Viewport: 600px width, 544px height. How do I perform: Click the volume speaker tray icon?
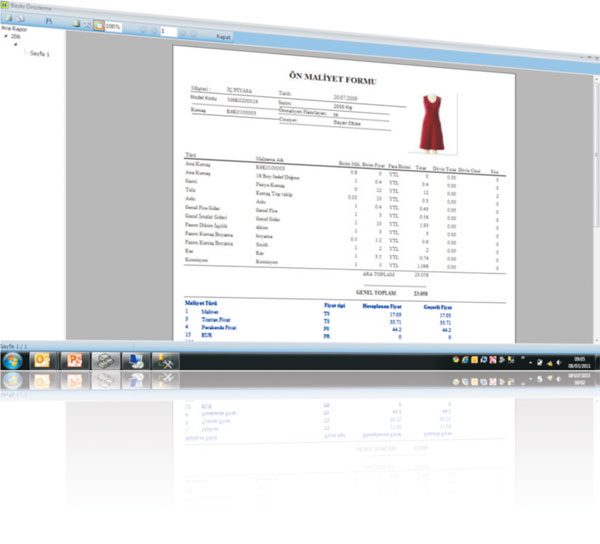tap(559, 363)
